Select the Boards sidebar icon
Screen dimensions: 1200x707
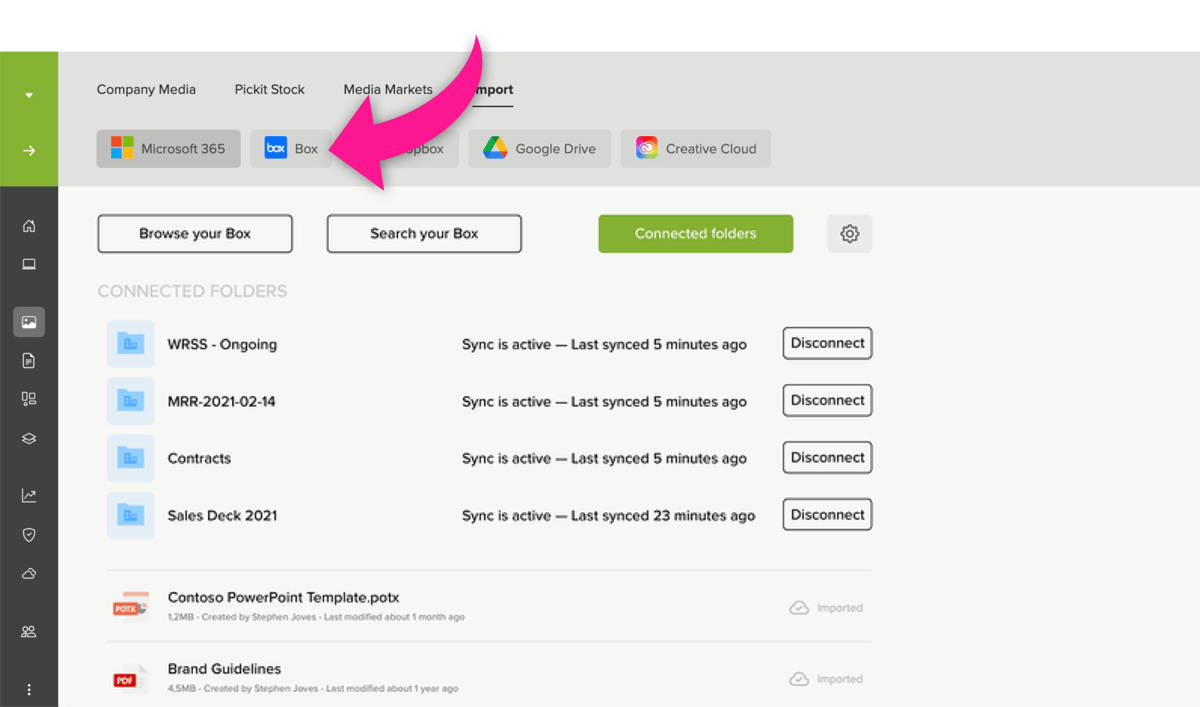point(29,398)
